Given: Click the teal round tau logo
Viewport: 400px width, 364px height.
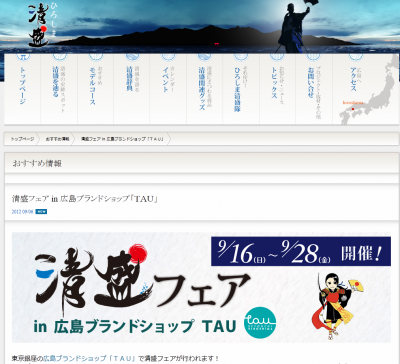Looking at the screenshot, I should pos(260,322).
